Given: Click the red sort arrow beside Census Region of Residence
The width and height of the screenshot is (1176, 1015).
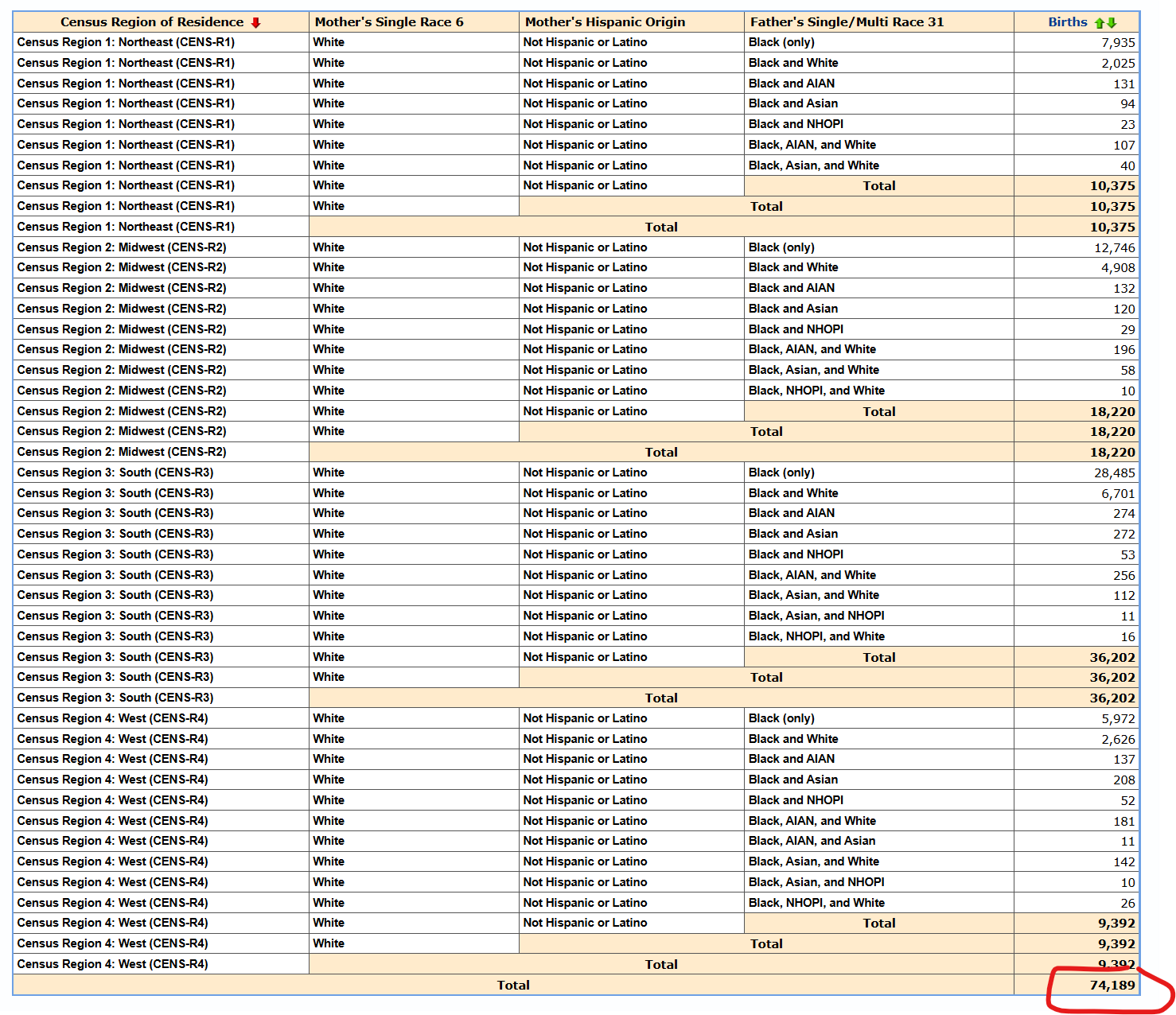Looking at the screenshot, I should (255, 22).
